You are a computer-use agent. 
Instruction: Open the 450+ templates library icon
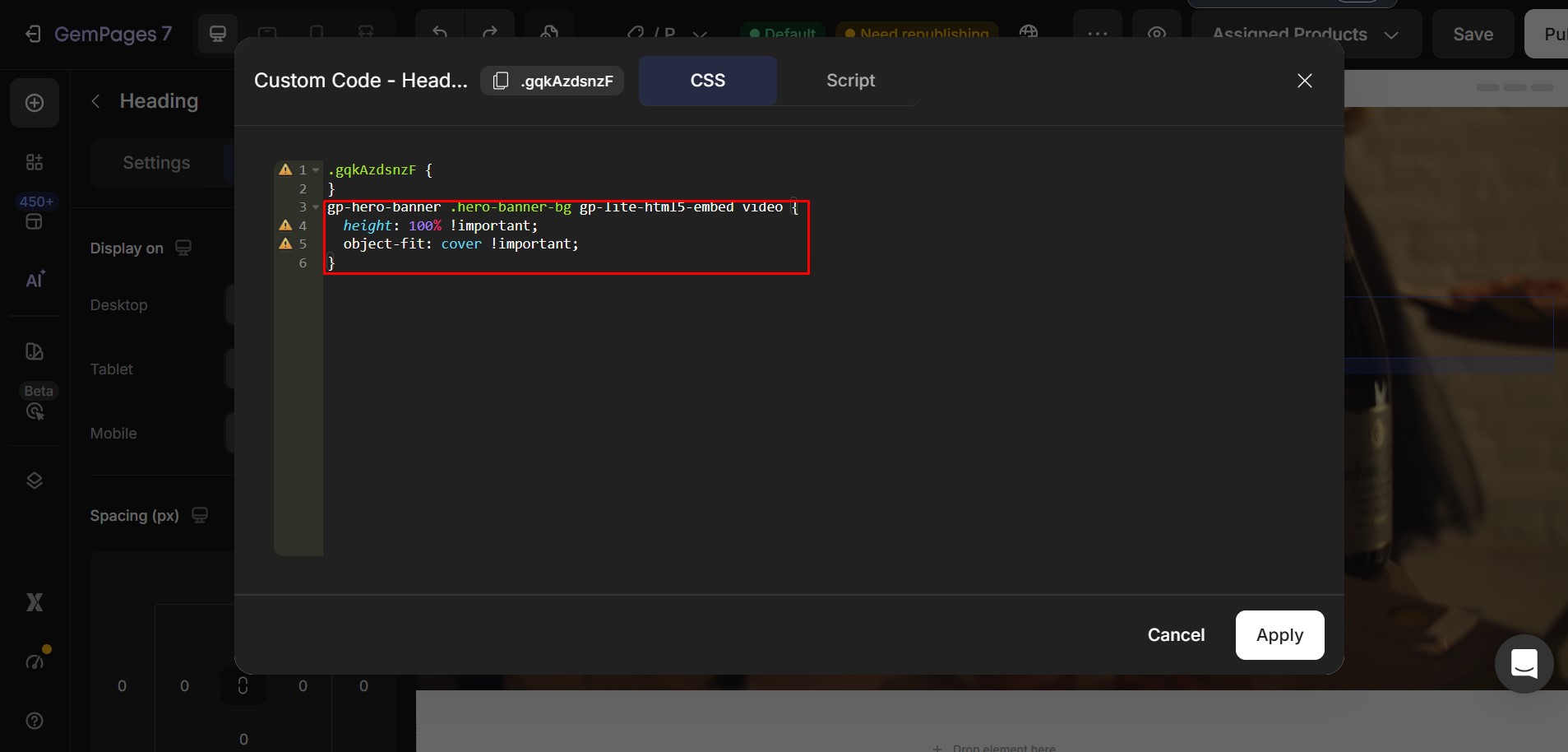pos(35,221)
